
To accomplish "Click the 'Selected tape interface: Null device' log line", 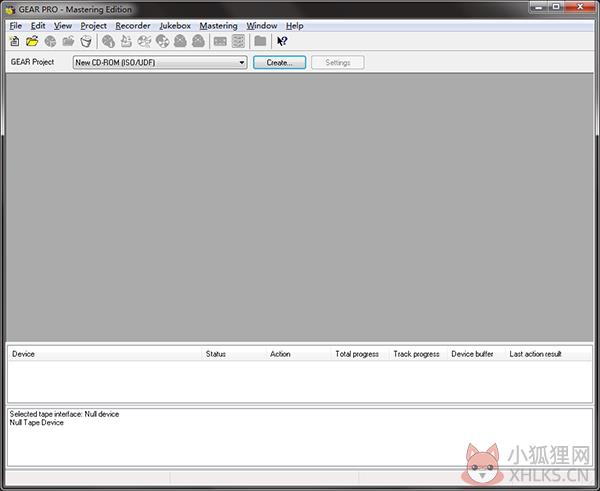I will tap(64, 414).
